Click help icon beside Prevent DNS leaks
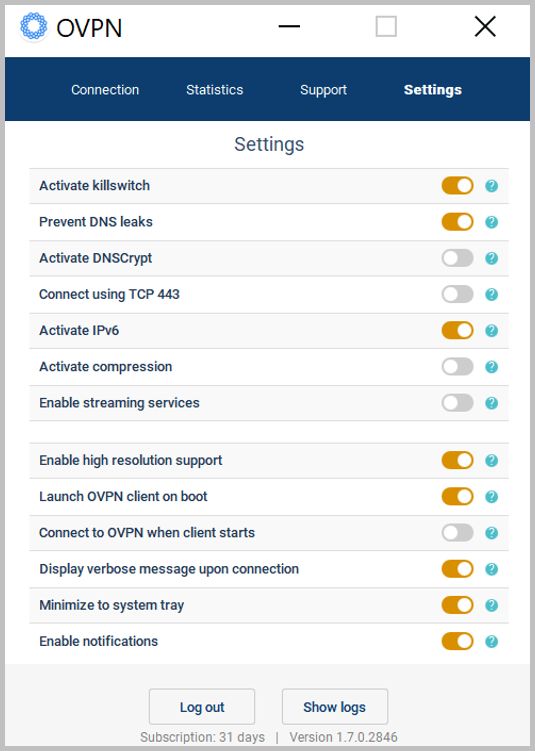The width and height of the screenshot is (535, 751). 491,222
